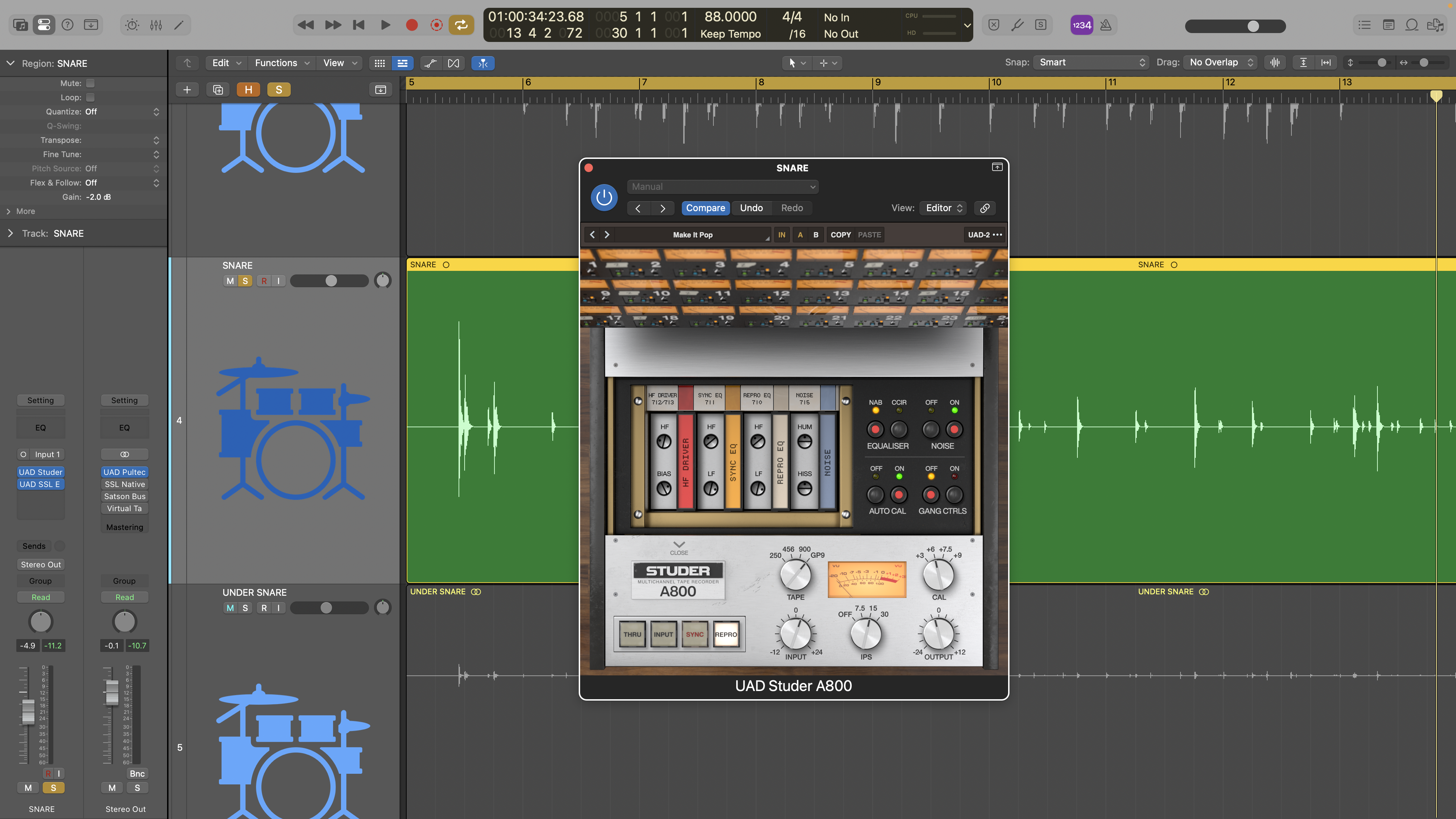Open the Smart Controls icon
The height and width of the screenshot is (819, 1456).
click(132, 25)
